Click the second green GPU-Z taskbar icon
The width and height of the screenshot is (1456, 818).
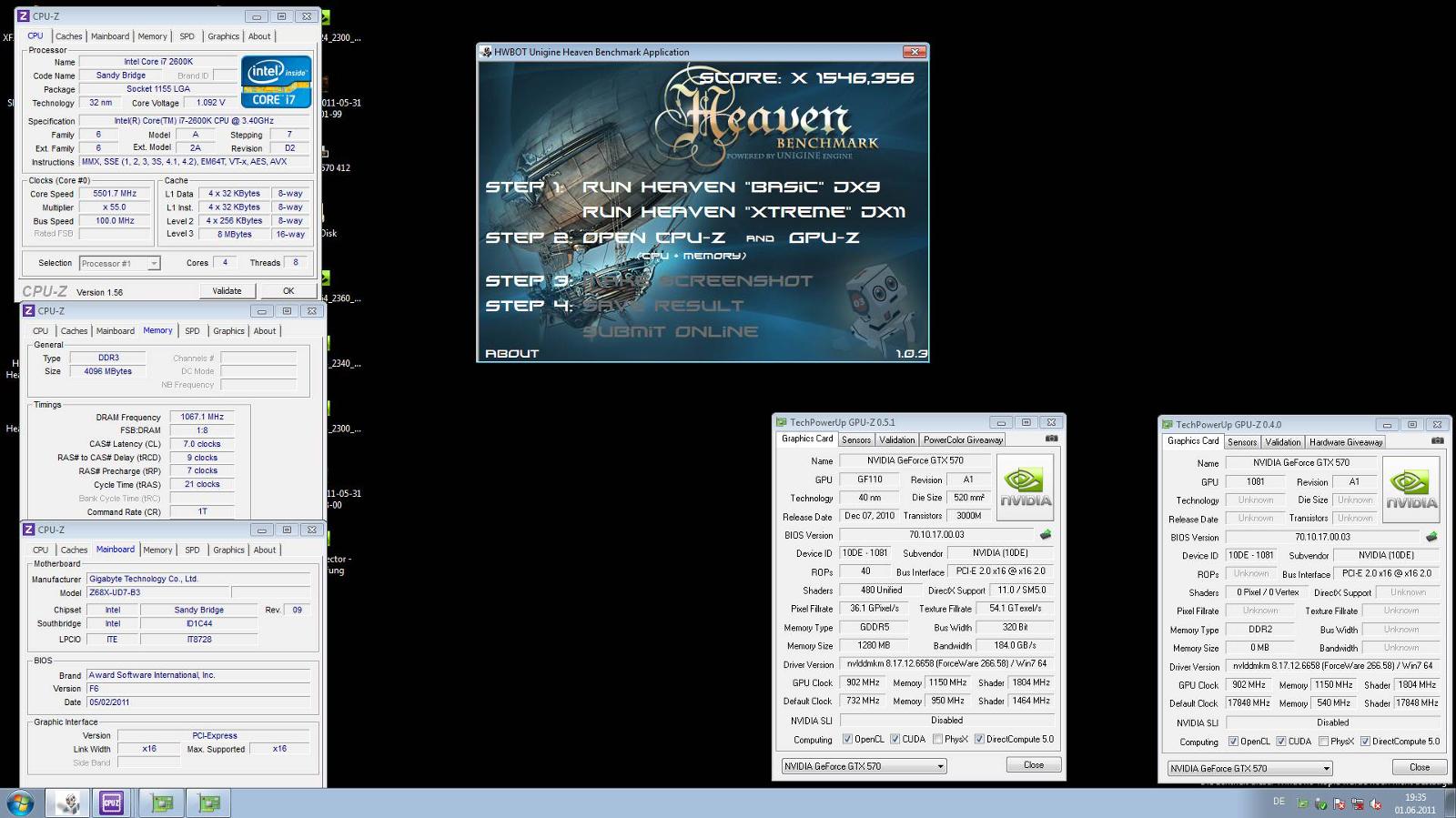coord(209,803)
